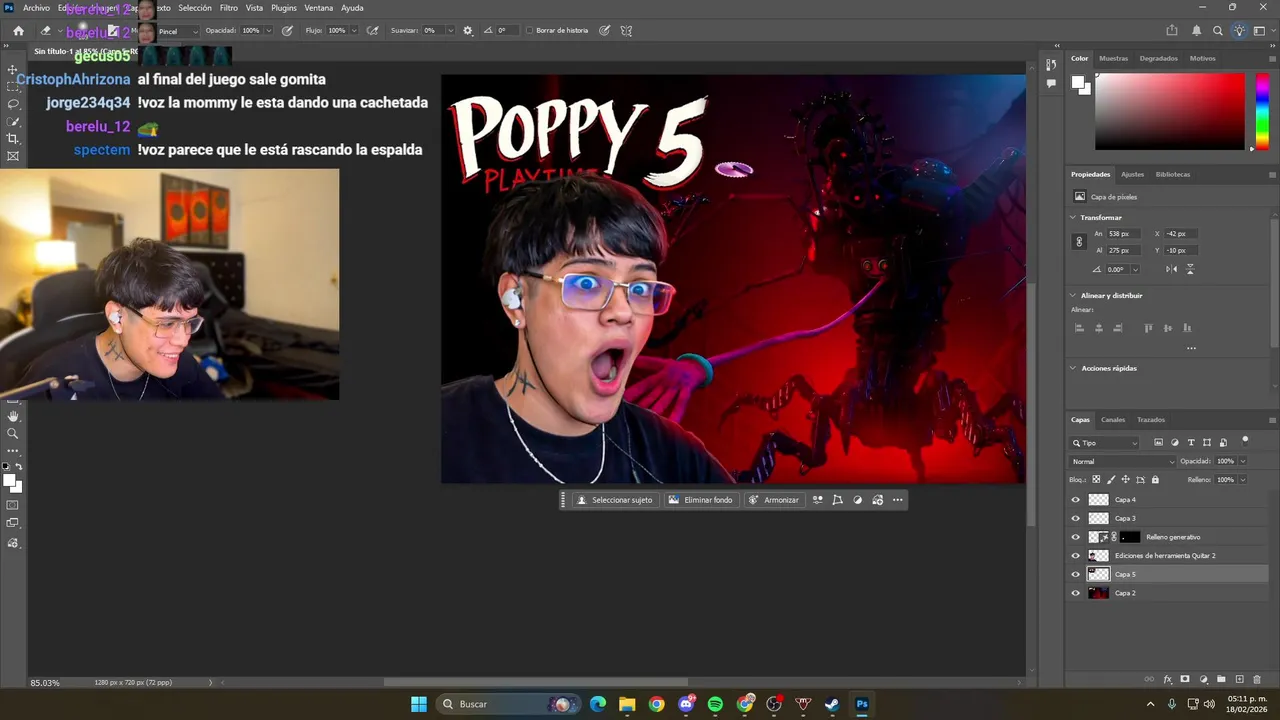
Task: Click the hue spectrum slider
Action: pyautogui.click(x=1262, y=111)
